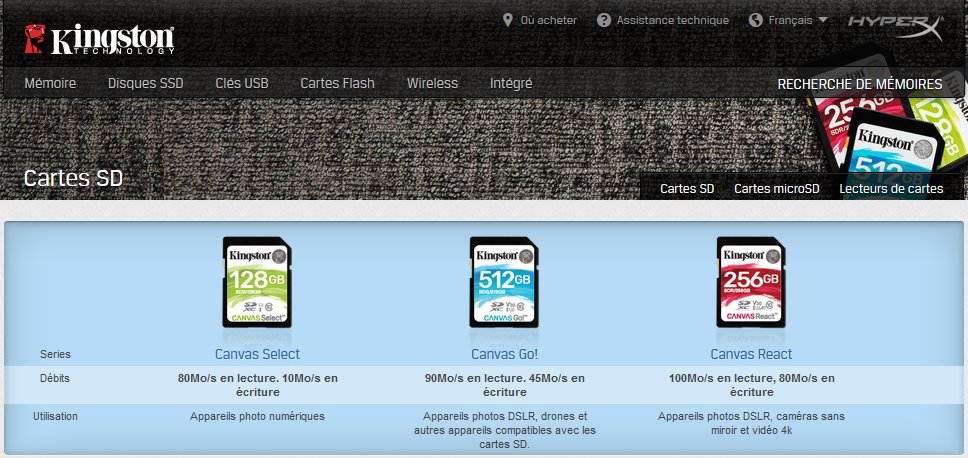Click the globe language icon
This screenshot has height=458, width=968.
click(756, 20)
